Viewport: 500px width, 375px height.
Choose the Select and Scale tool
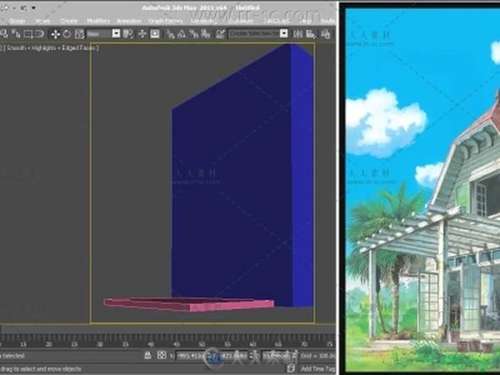pos(79,34)
